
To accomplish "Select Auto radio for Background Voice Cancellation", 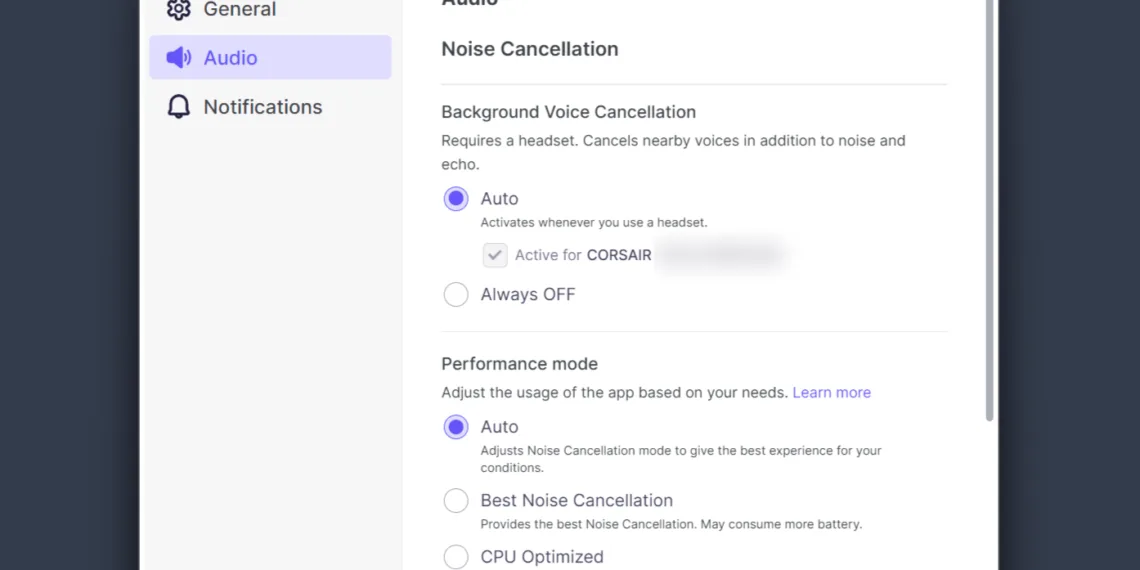I will (x=456, y=199).
